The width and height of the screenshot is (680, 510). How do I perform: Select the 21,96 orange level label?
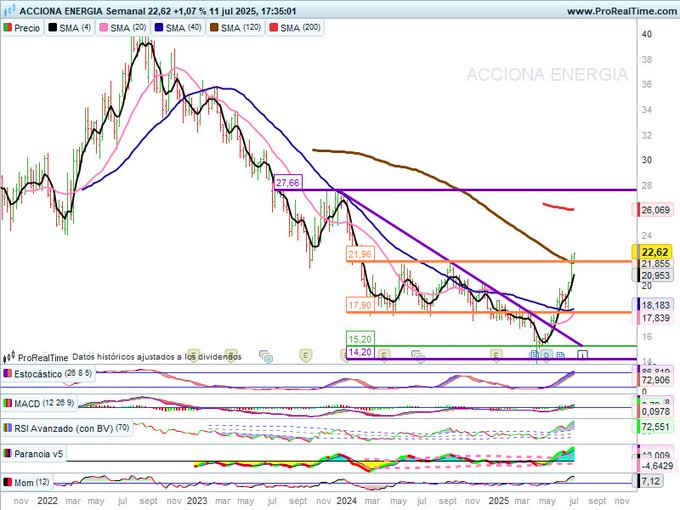pyautogui.click(x=360, y=254)
